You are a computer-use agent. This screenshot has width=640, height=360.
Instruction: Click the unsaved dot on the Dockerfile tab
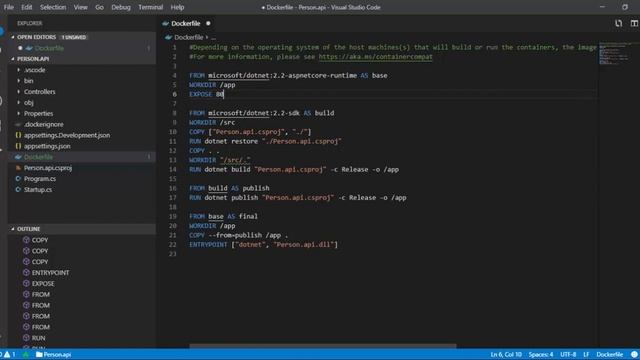pos(208,23)
